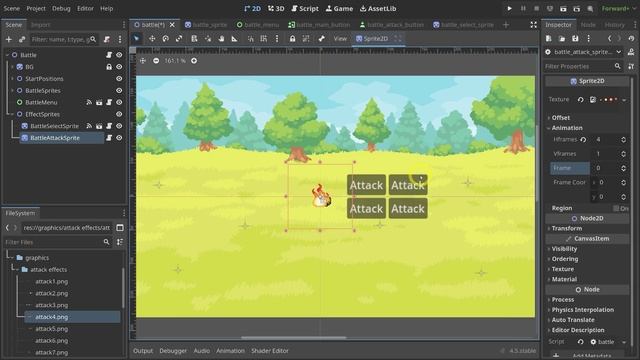
Task: Select the Select Mode arrow tool
Action: (x=136, y=38)
